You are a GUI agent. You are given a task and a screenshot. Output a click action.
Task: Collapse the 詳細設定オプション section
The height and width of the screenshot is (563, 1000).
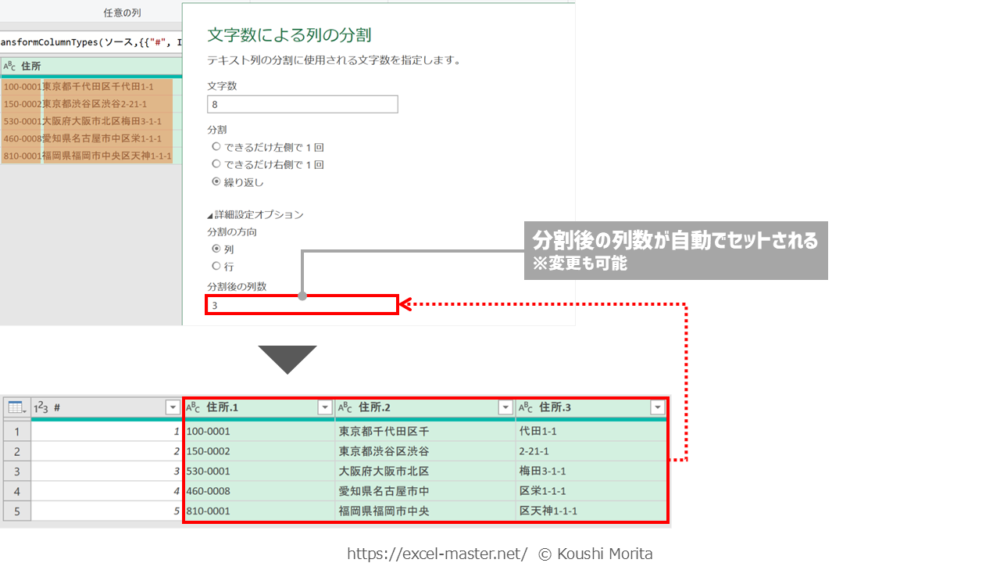211,215
